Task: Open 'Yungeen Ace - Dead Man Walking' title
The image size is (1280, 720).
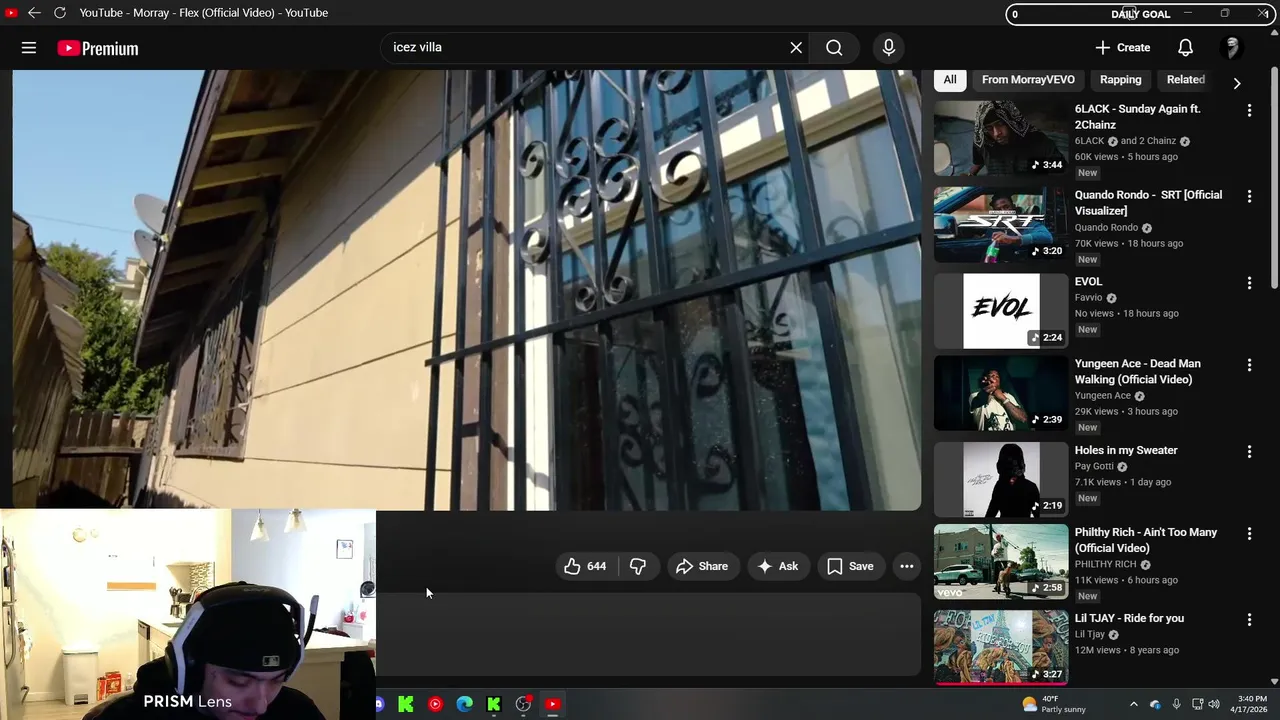Action: tap(1137, 371)
